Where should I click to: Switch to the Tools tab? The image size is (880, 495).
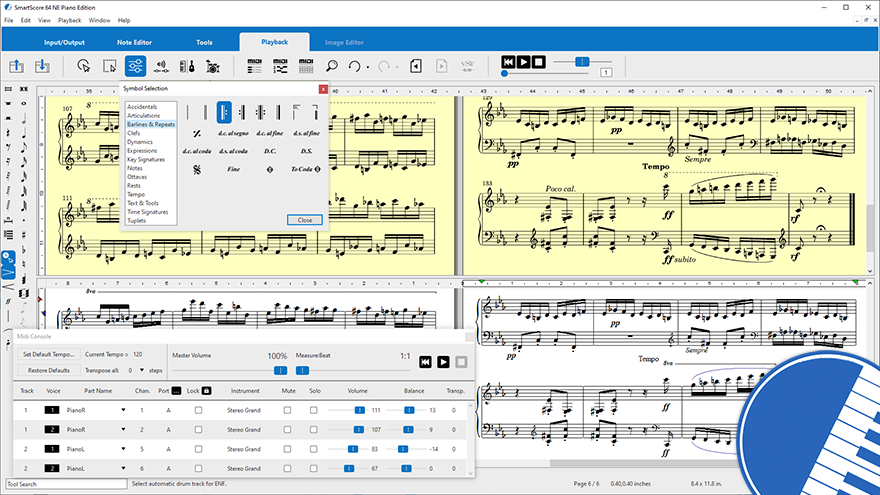point(204,42)
